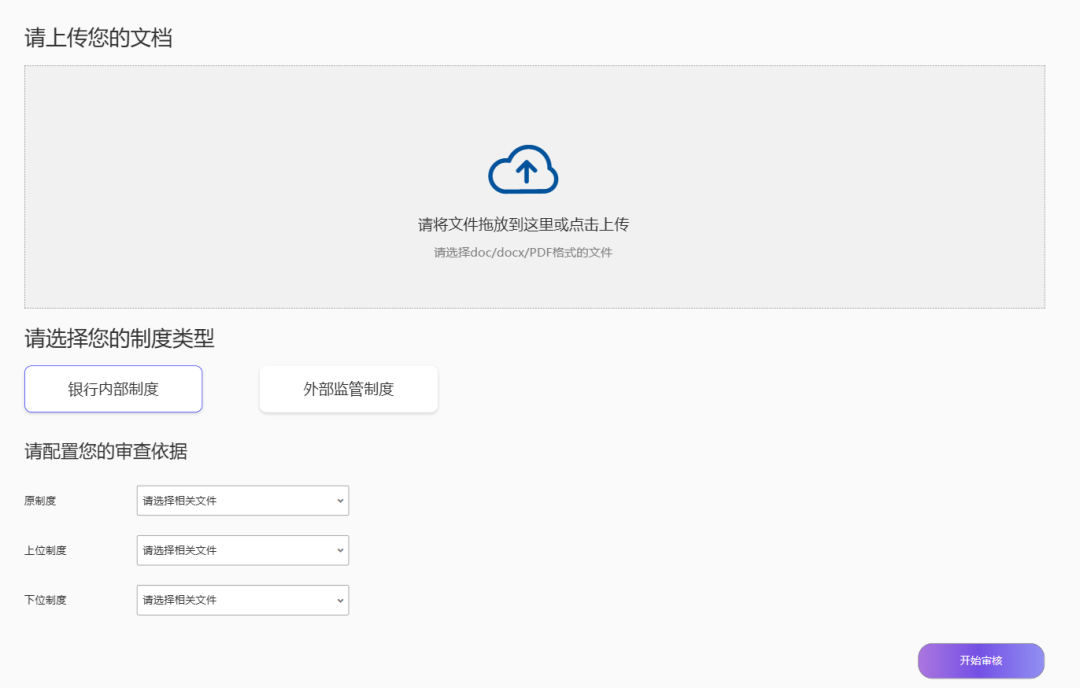
Task: Click the 请上传您的文档 heading
Action: click(98, 38)
